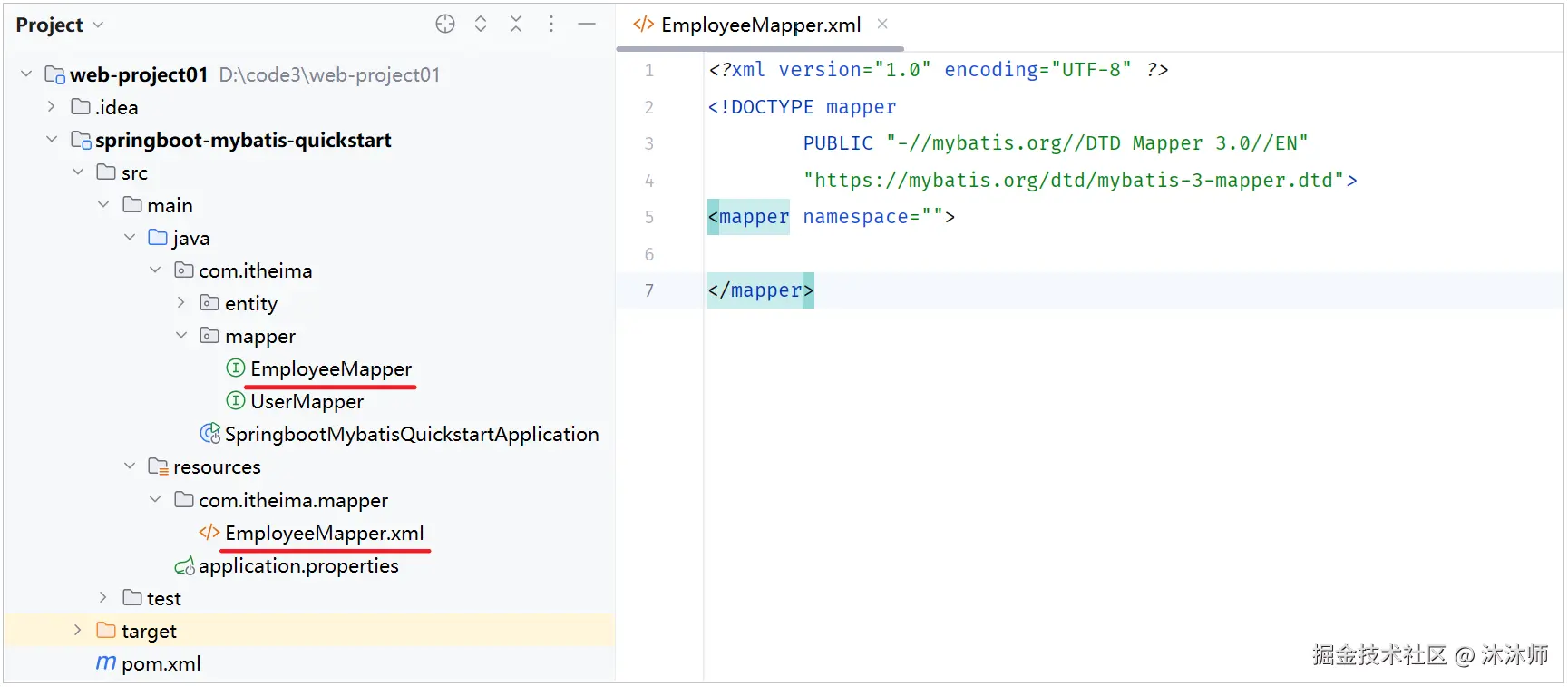Open EmployeeMapper.xml in the project tree
Viewport: 1568px width, 687px height.
pyautogui.click(x=324, y=534)
